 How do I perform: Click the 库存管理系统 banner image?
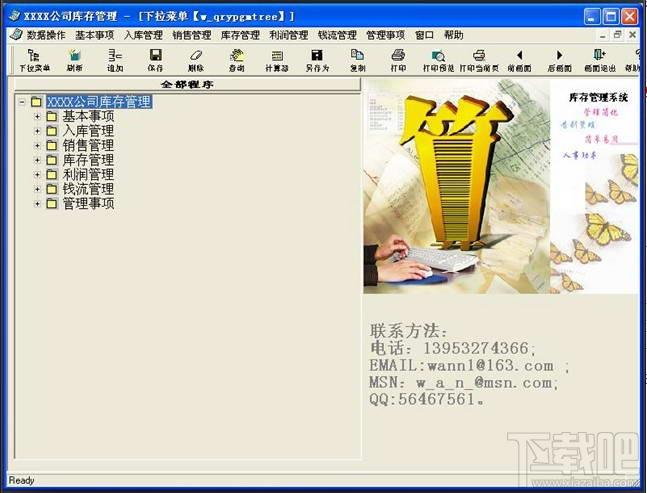(x=501, y=186)
